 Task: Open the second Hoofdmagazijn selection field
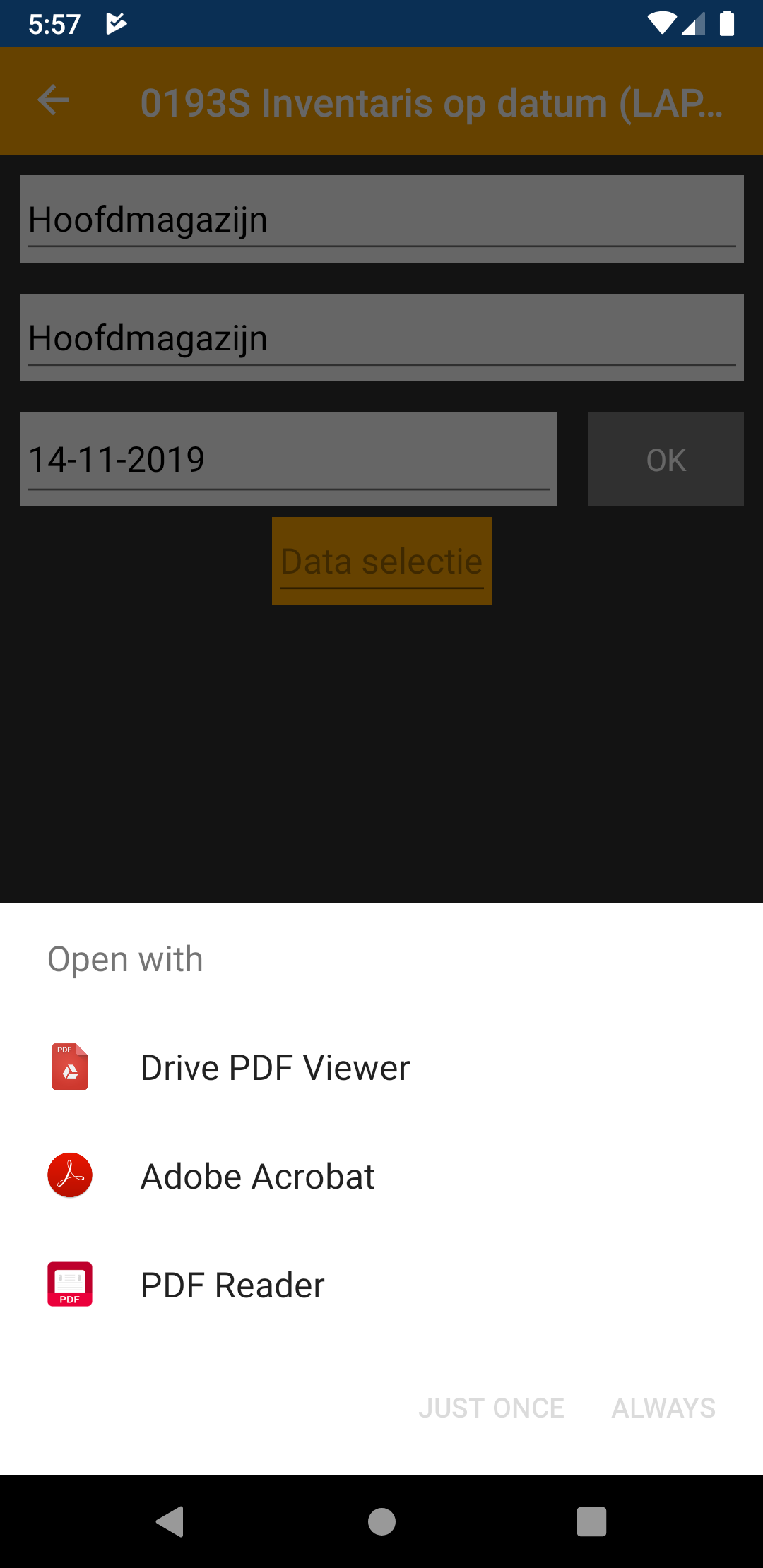(381, 338)
